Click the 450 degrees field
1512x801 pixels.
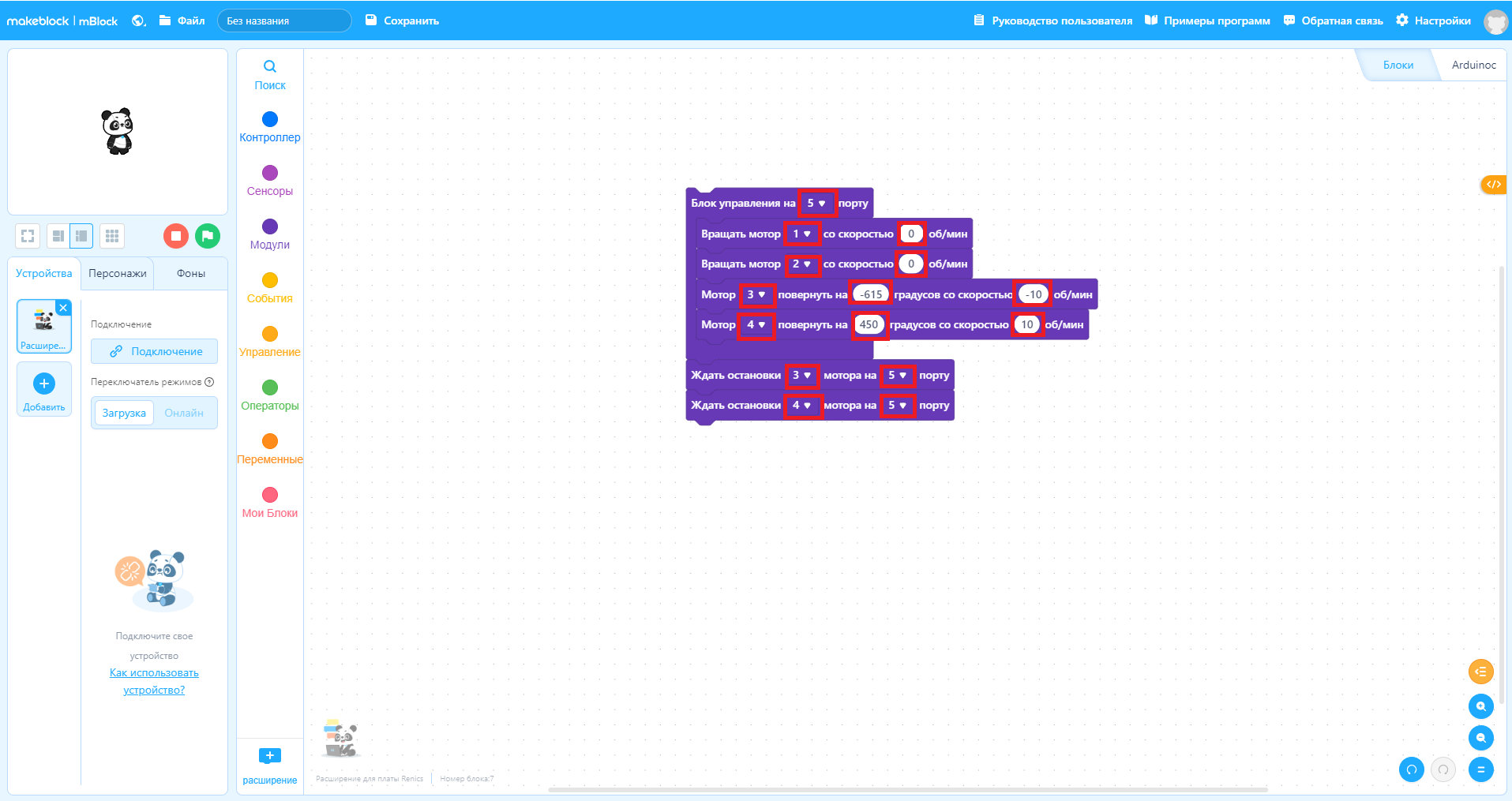[869, 324]
